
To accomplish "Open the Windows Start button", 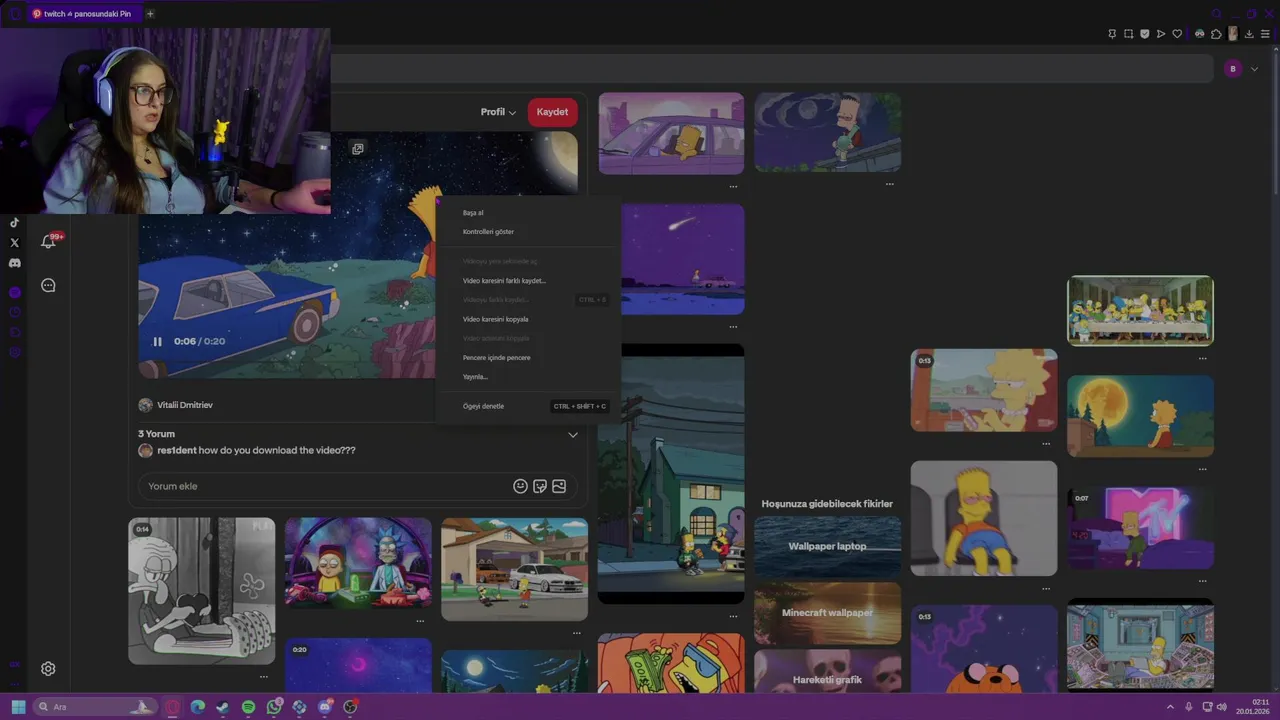I will [18, 707].
